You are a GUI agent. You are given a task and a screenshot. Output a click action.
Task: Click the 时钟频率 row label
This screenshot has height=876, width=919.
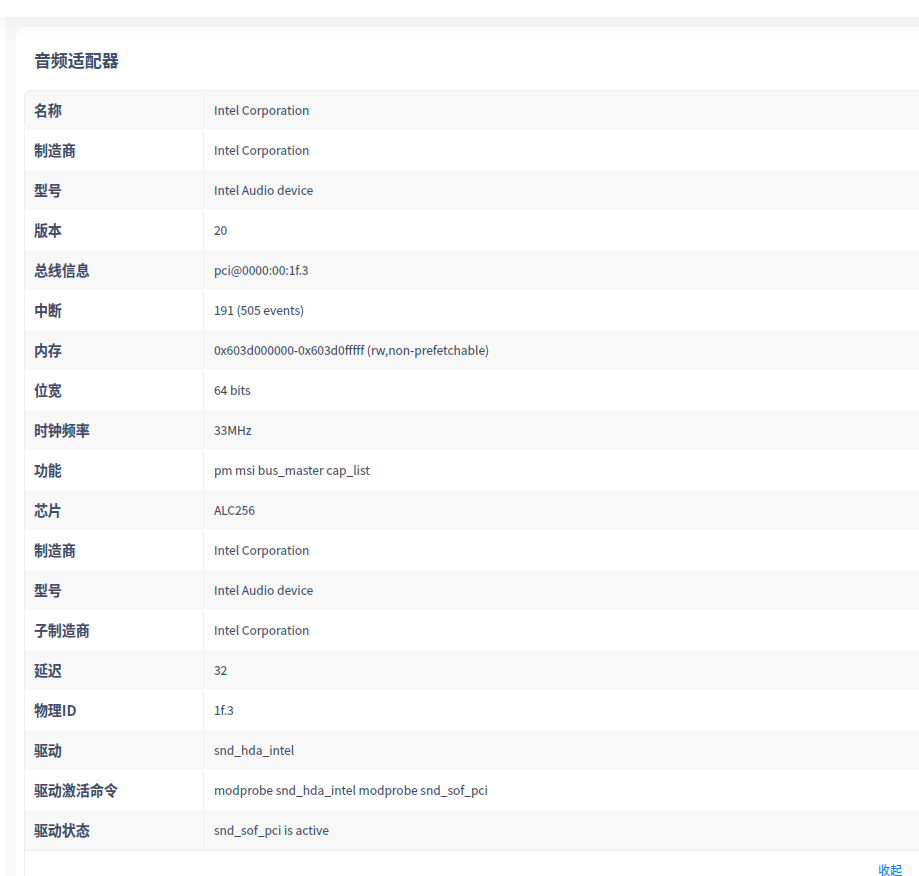(62, 431)
